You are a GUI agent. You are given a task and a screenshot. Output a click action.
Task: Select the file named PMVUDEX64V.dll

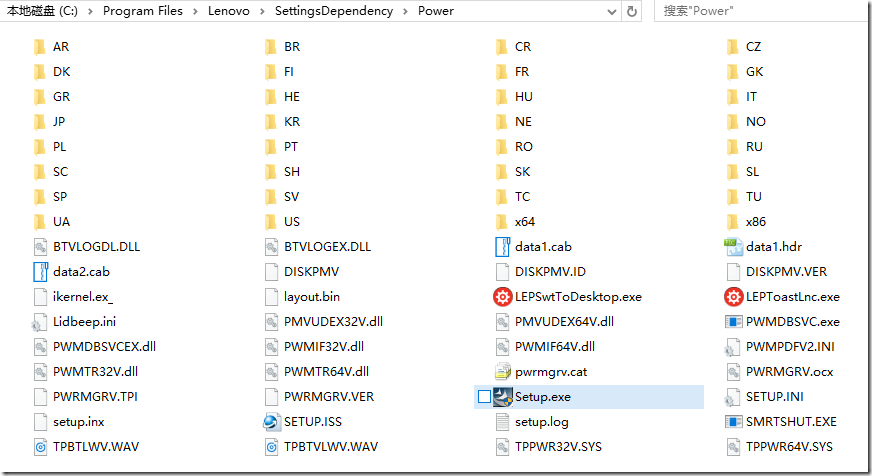pos(564,322)
